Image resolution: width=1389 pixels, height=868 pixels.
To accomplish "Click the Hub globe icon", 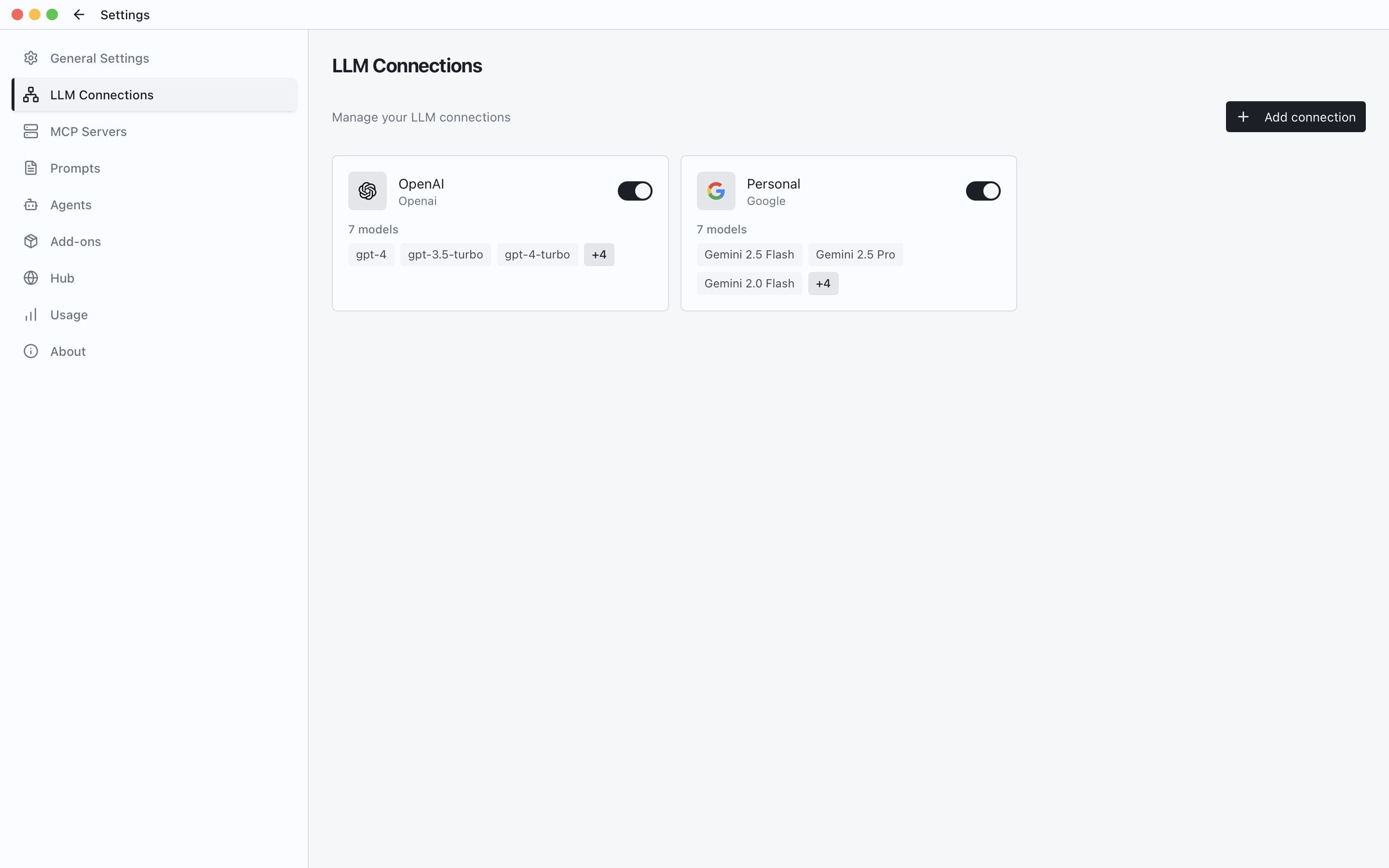I will point(31,278).
